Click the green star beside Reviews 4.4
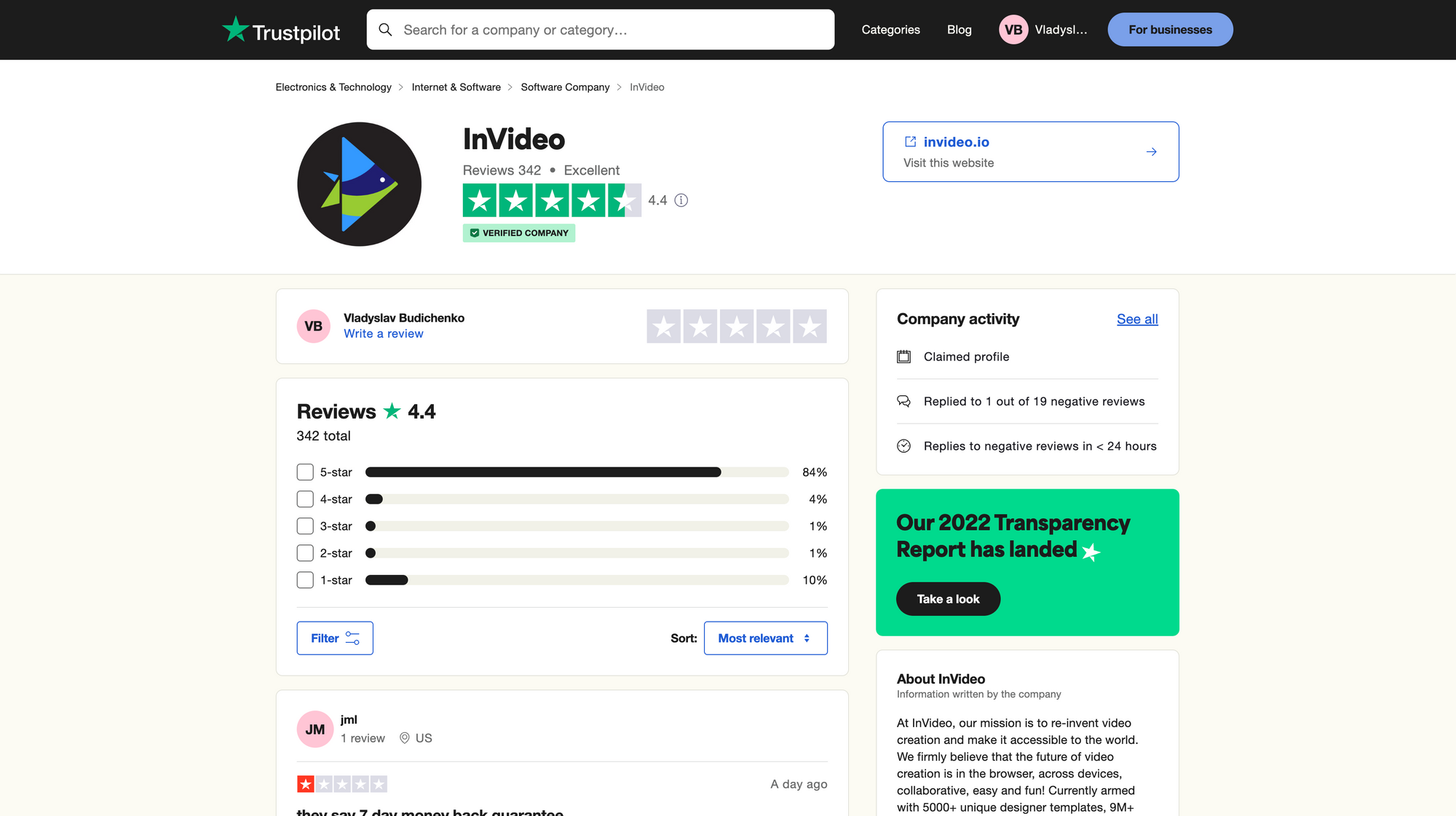The width and height of the screenshot is (1456, 816). [392, 411]
